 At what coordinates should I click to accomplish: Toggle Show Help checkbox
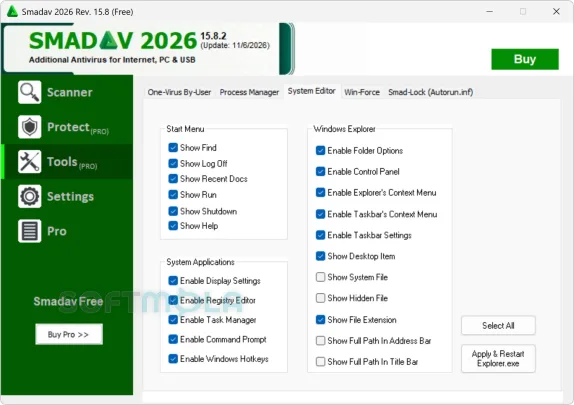pos(173,226)
